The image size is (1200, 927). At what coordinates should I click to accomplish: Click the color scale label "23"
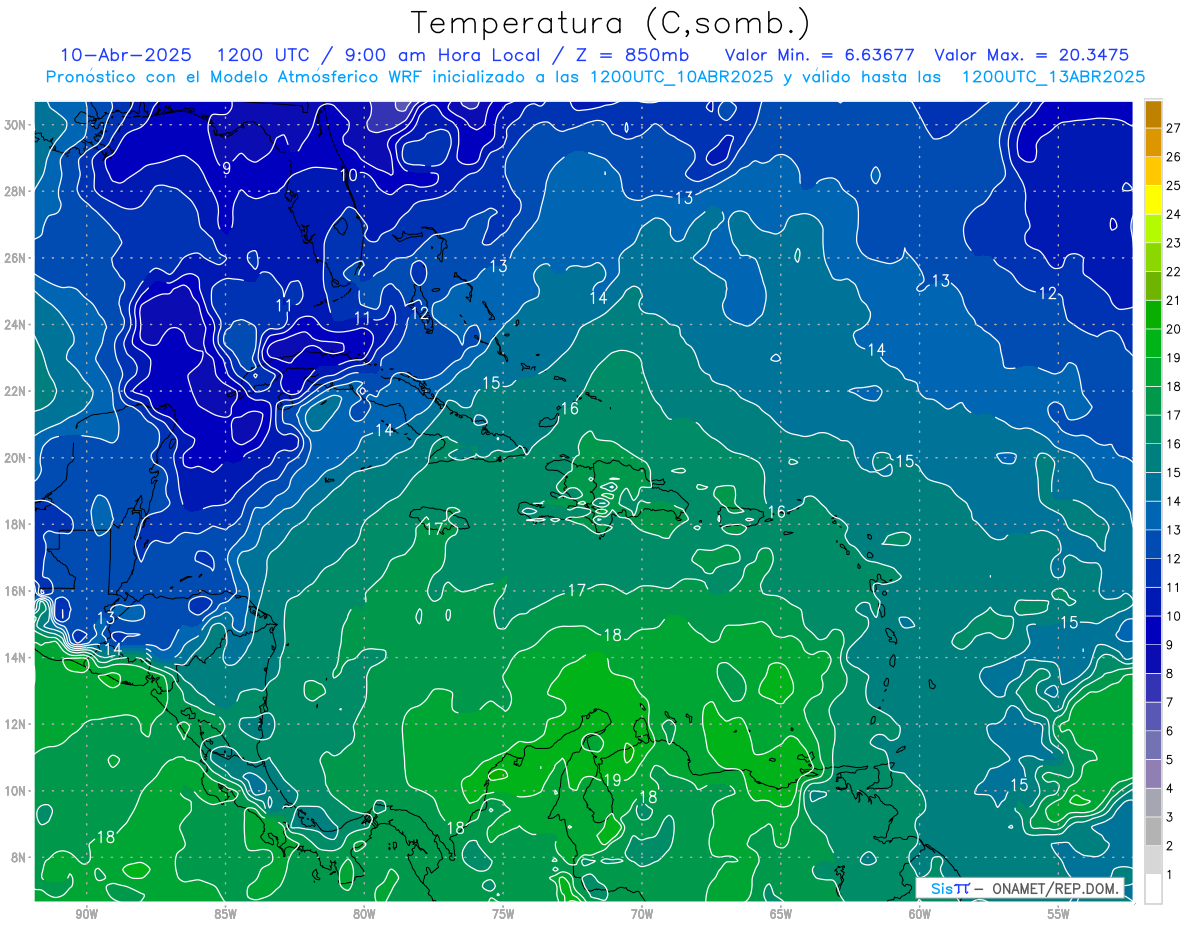coord(1174,243)
